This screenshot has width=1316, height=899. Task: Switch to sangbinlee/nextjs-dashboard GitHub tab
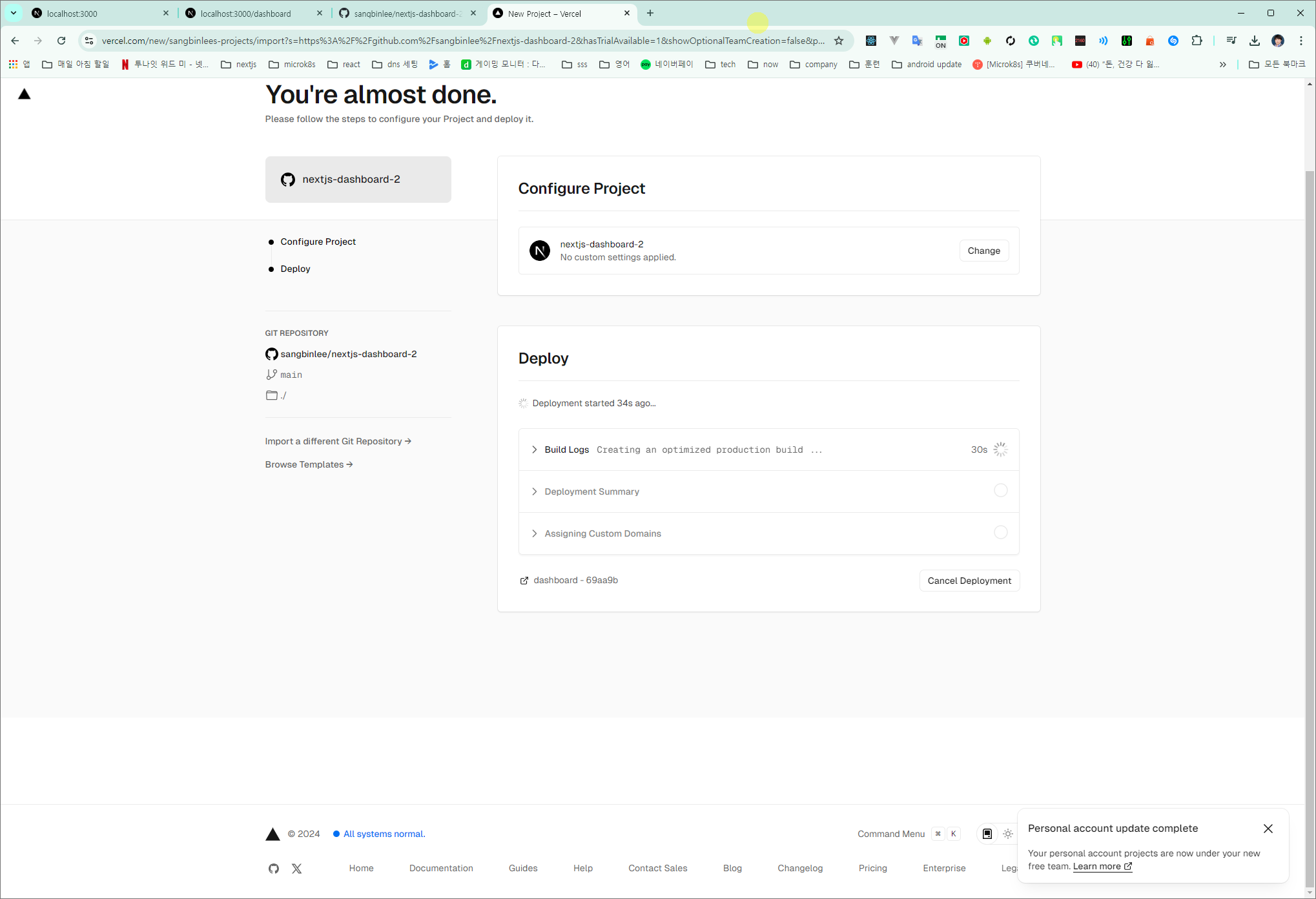point(407,14)
